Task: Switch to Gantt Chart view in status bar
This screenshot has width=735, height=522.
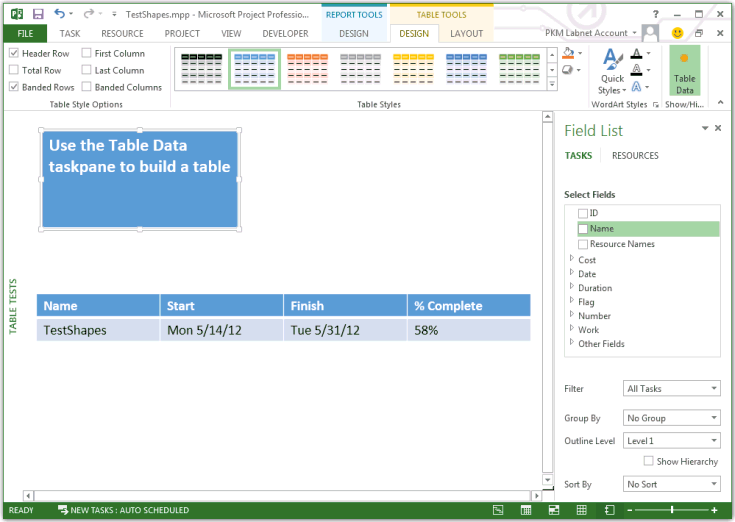Action: click(x=498, y=510)
